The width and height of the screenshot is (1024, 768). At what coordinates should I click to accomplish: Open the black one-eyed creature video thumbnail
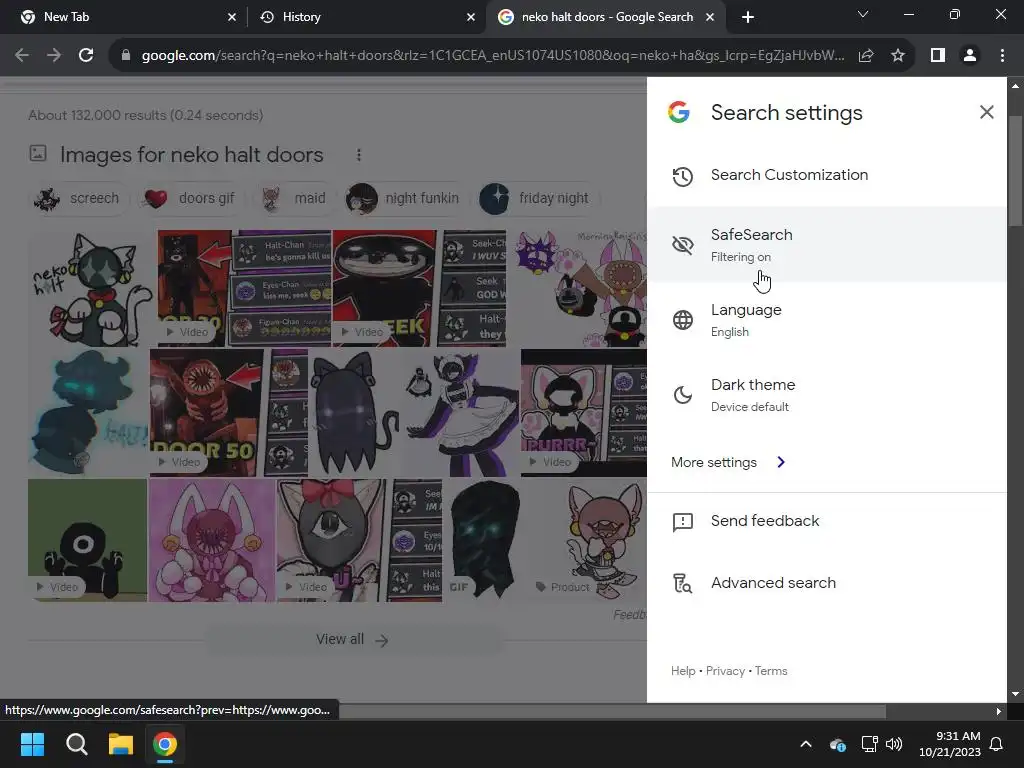click(x=88, y=540)
